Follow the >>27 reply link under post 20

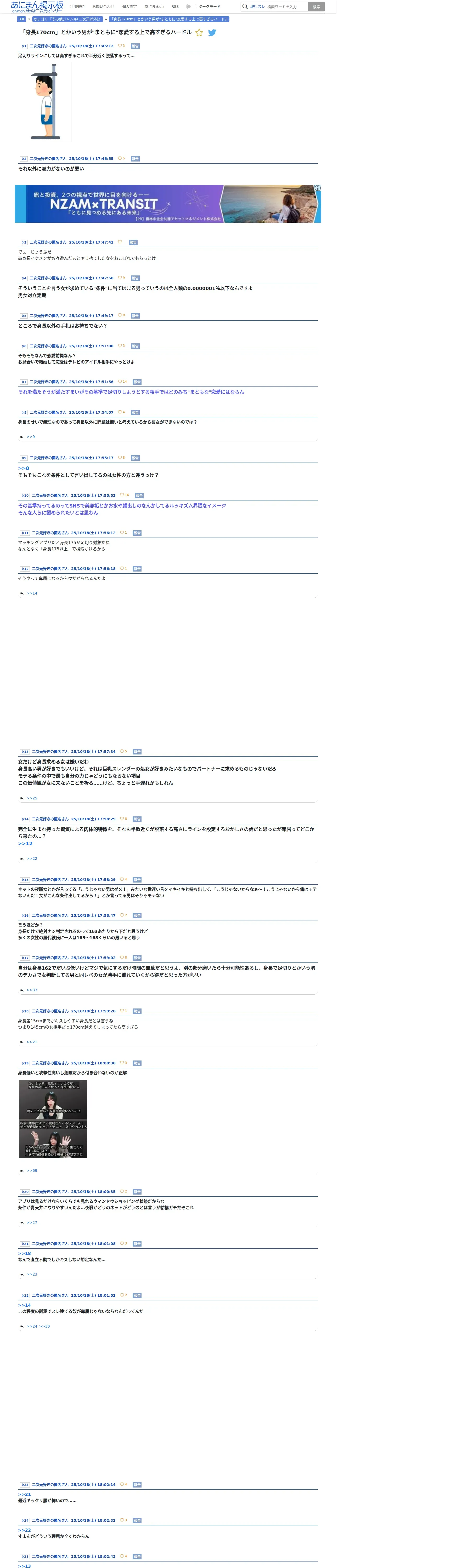tap(32, 1222)
